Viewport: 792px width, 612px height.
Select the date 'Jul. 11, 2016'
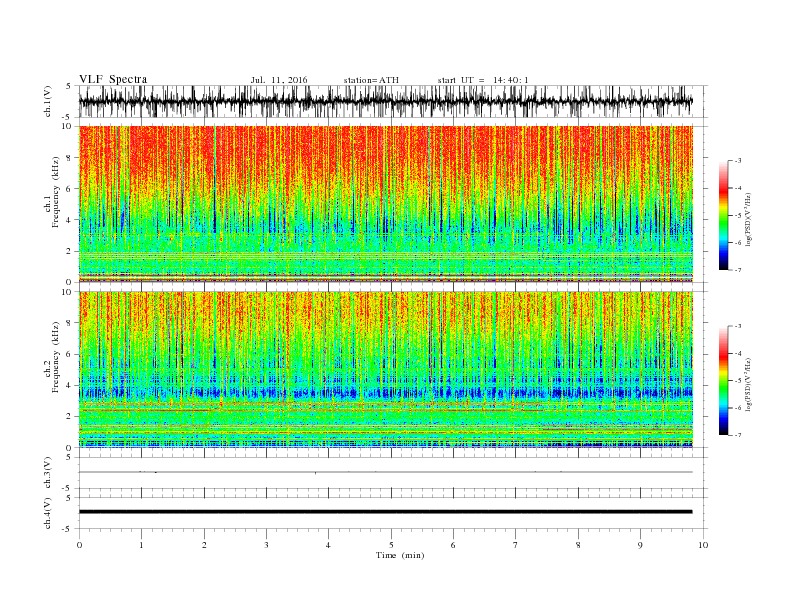279,80
